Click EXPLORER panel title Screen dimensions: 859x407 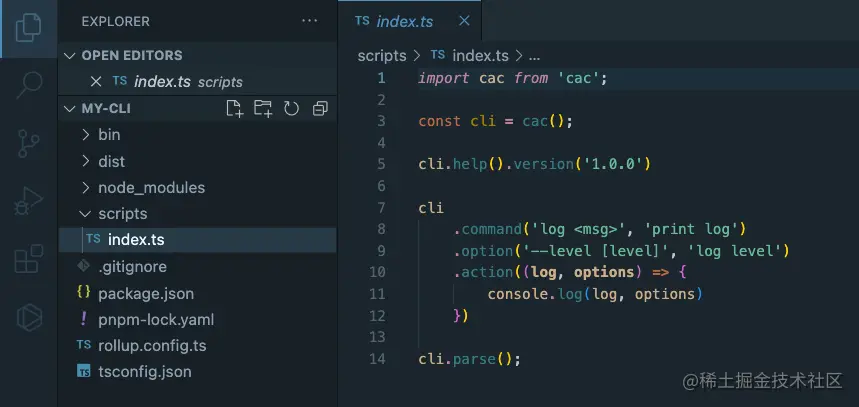tap(116, 21)
